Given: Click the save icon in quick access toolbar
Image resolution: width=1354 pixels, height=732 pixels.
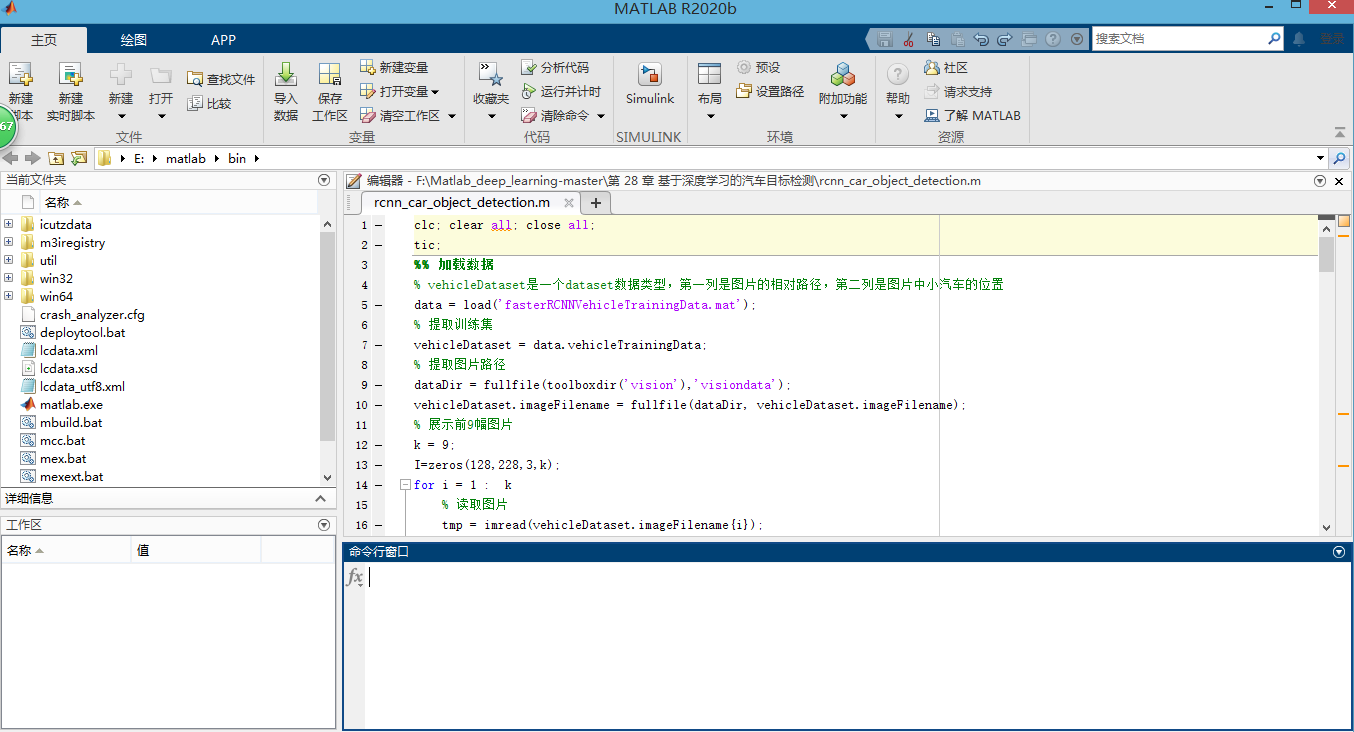Looking at the screenshot, I should [x=885, y=39].
